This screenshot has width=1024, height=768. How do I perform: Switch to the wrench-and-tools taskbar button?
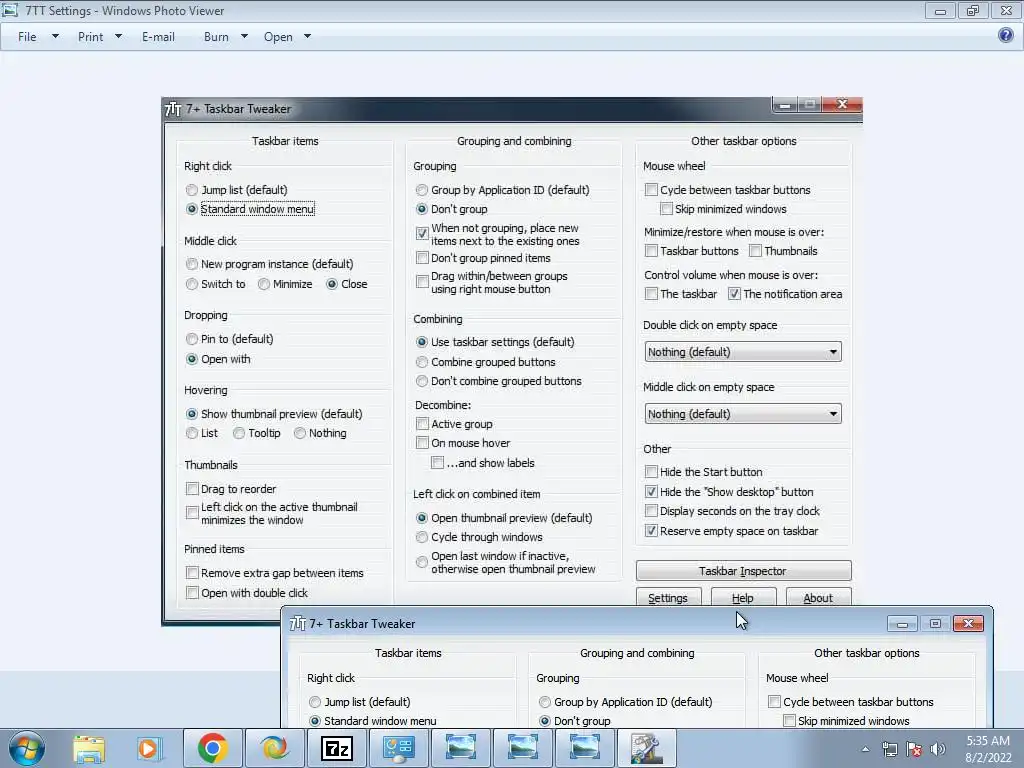[646, 748]
